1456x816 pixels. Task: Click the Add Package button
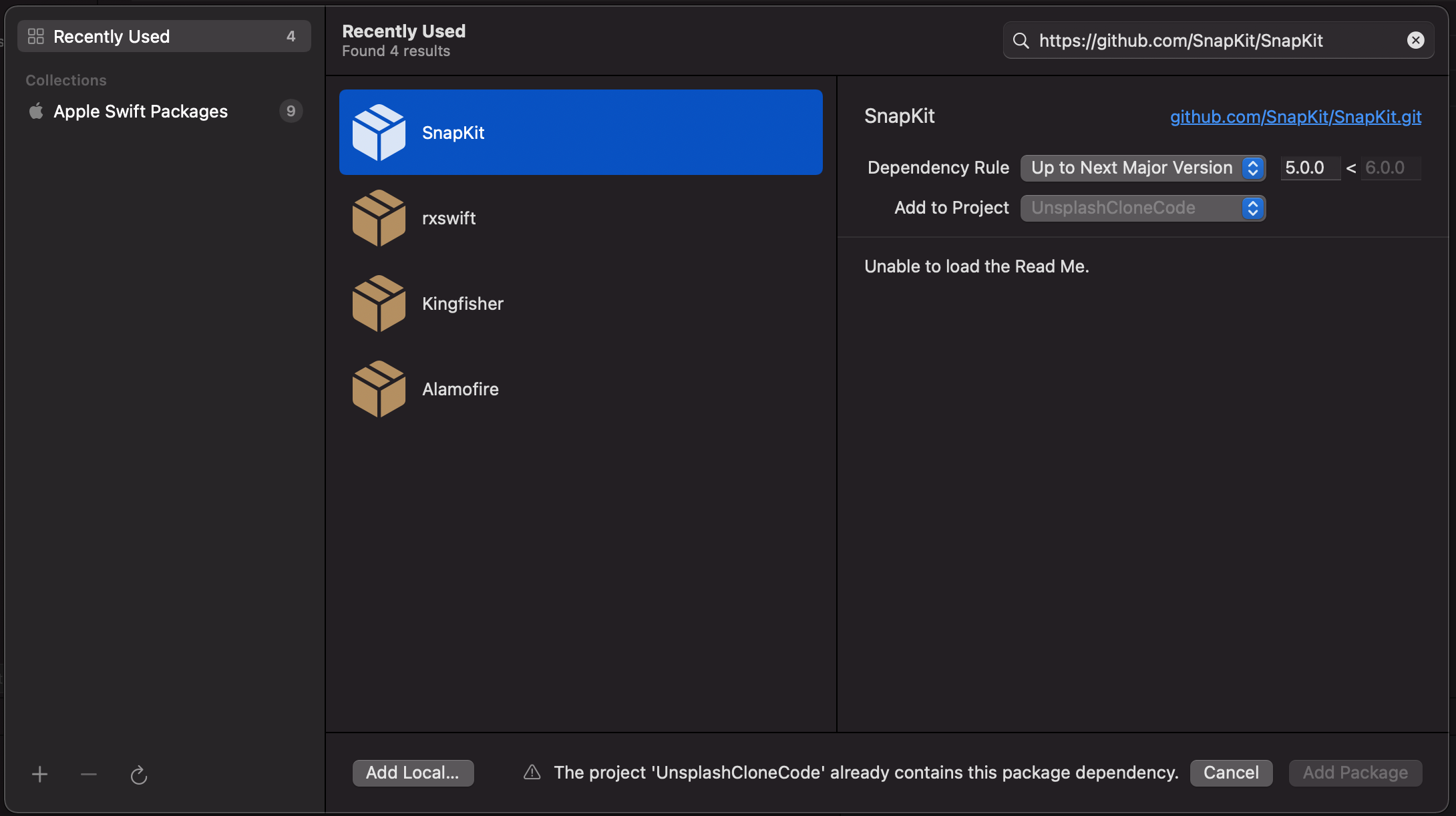[1355, 773]
